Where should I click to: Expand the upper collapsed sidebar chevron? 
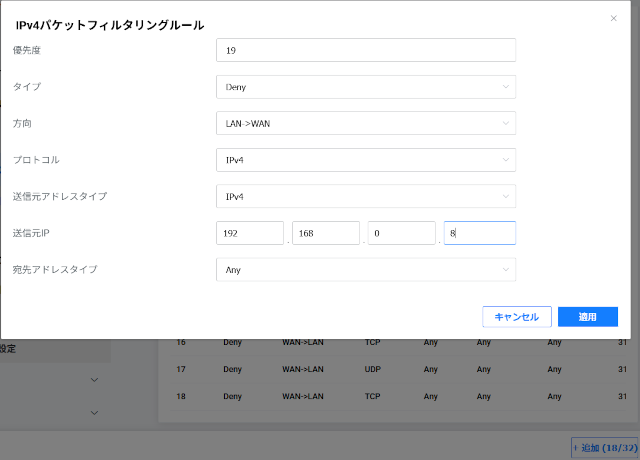click(94, 380)
